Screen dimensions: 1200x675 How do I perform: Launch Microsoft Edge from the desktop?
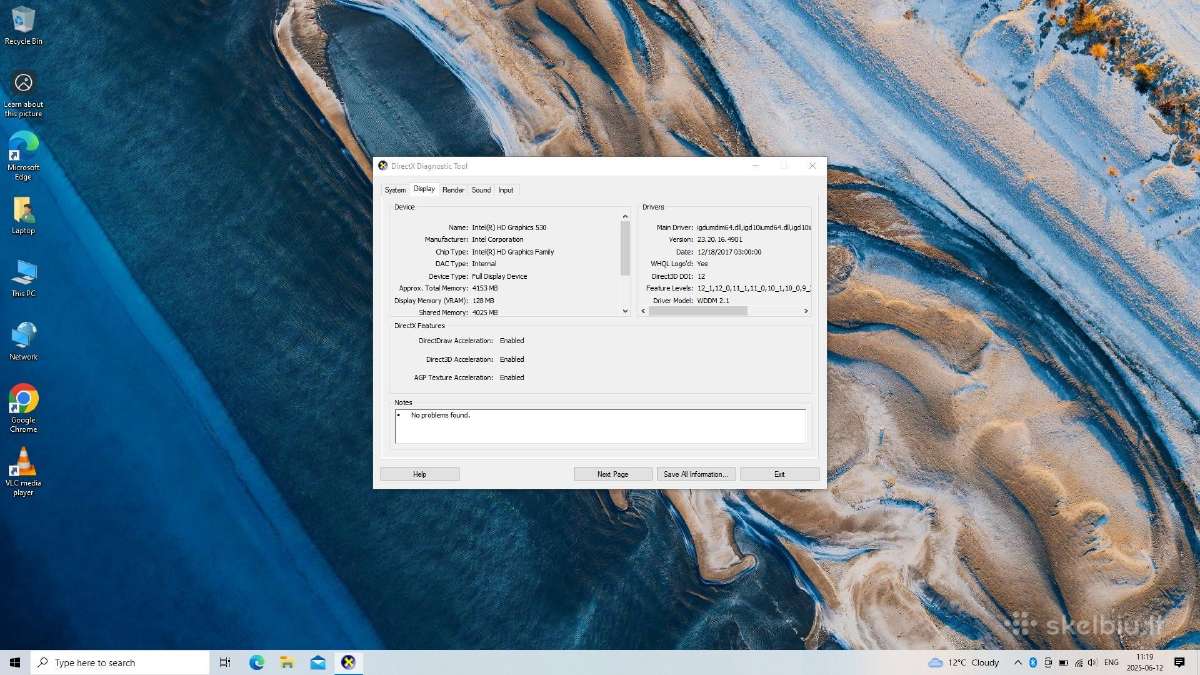pyautogui.click(x=23, y=156)
